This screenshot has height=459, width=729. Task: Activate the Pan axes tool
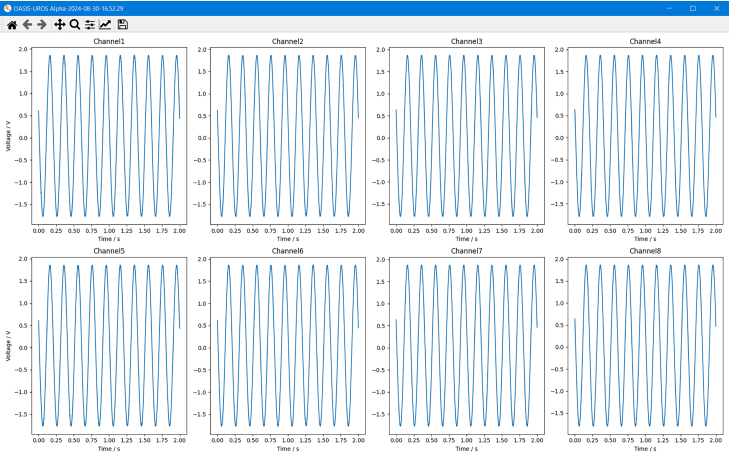(x=60, y=25)
